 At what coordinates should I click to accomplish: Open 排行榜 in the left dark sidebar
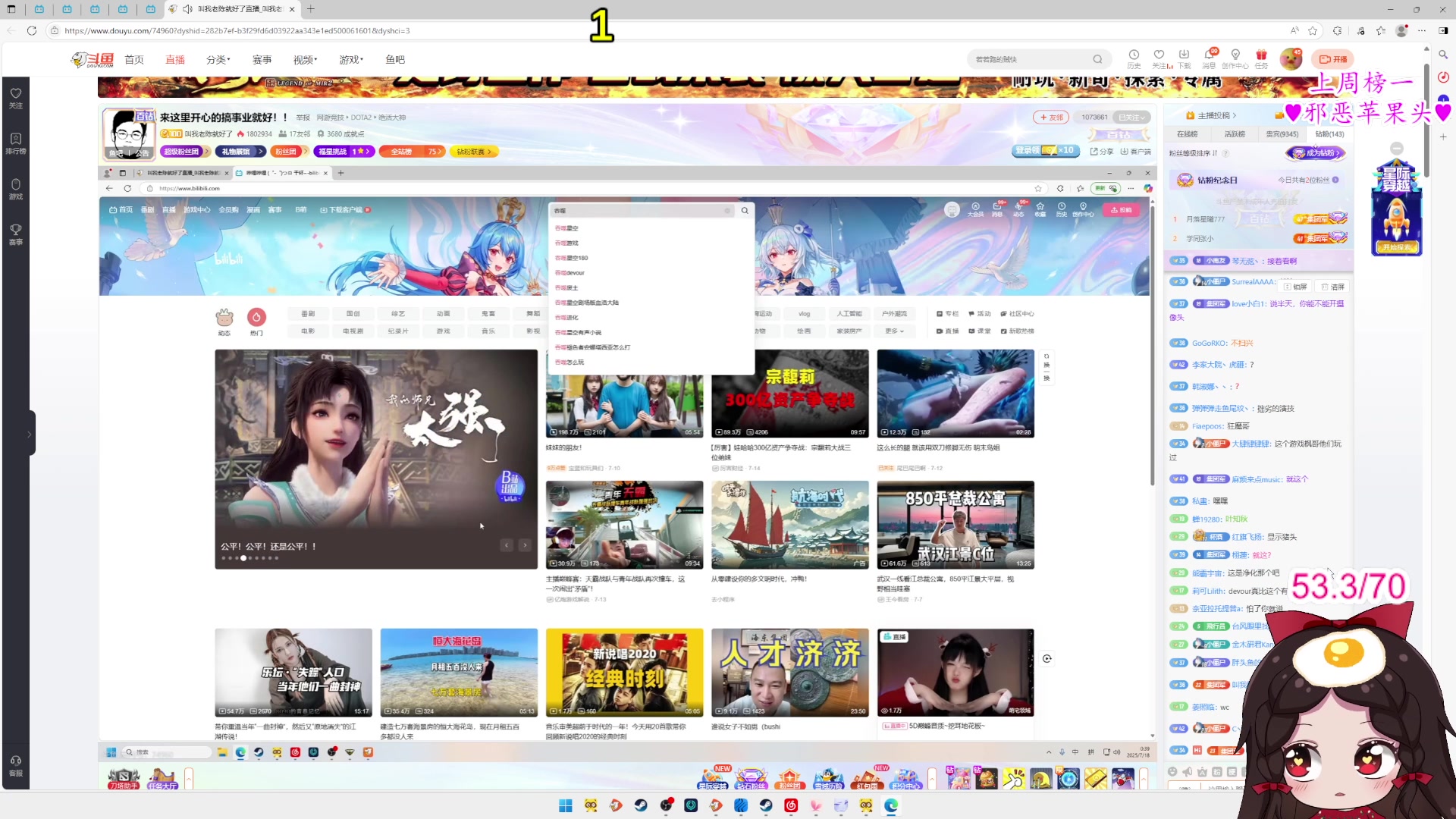click(16, 143)
